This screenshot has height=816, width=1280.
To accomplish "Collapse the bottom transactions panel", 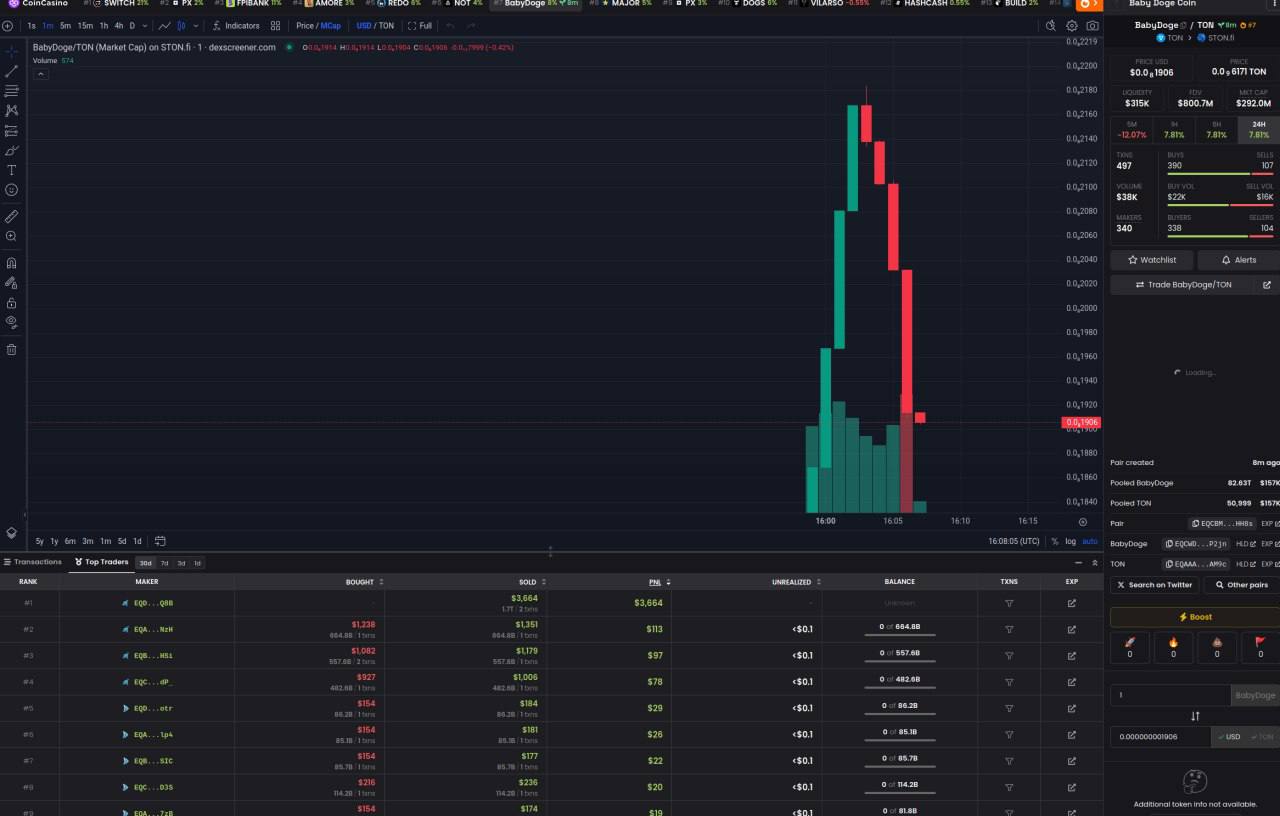I will pos(1078,562).
